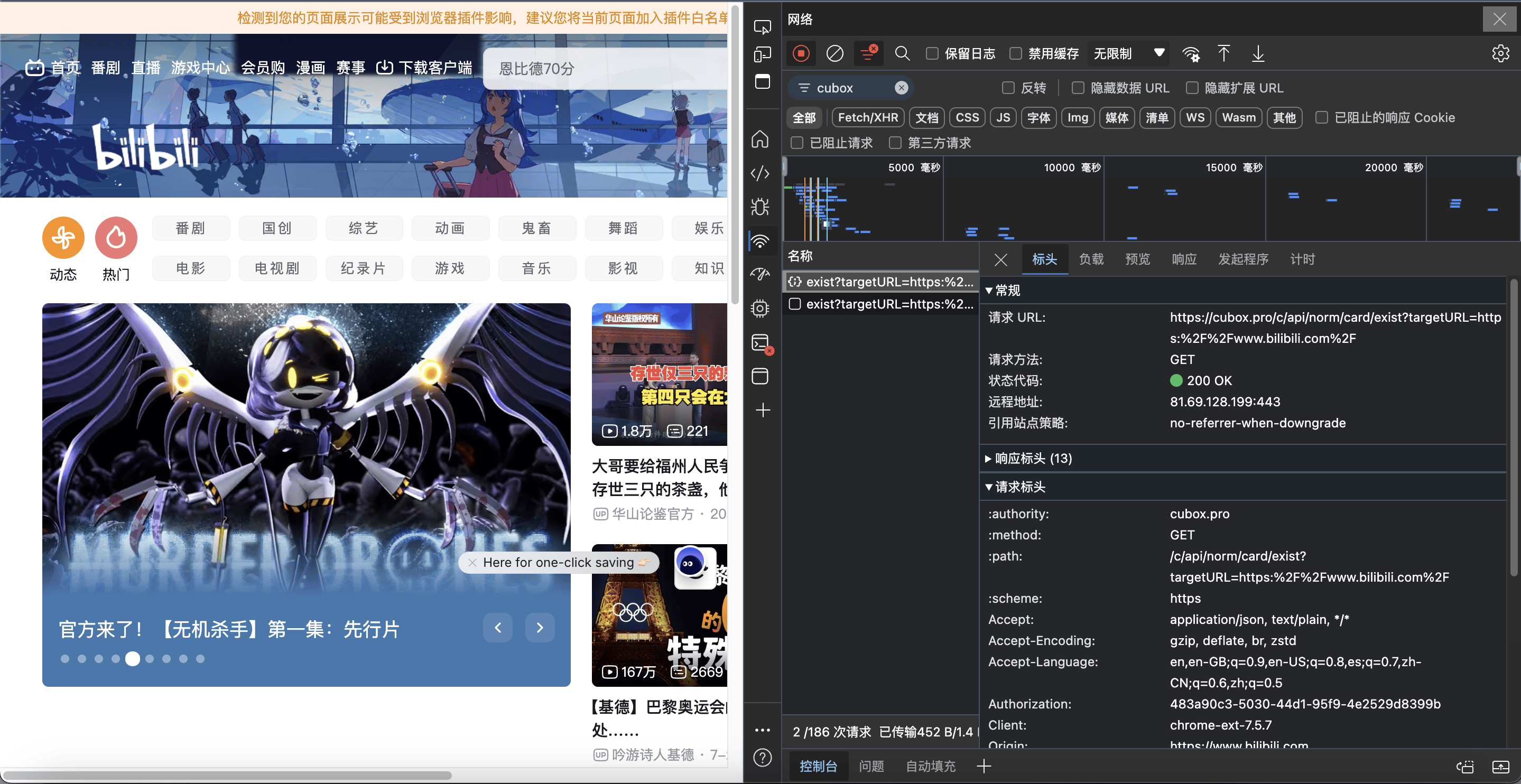Image resolution: width=1521 pixels, height=784 pixels.
Task: Click the 动态 orange icon
Action: (x=63, y=237)
